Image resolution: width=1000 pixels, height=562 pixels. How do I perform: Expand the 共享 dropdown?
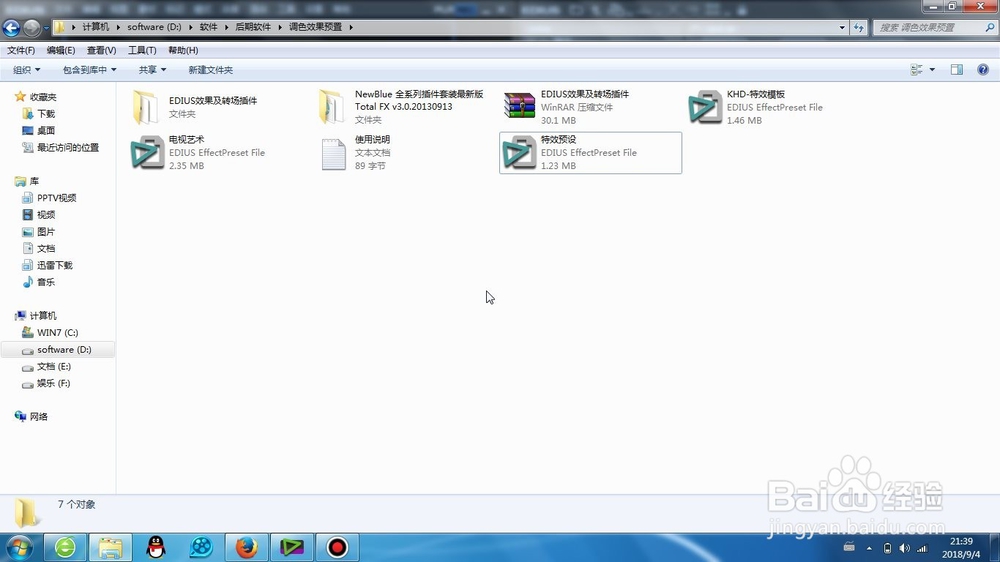[152, 70]
